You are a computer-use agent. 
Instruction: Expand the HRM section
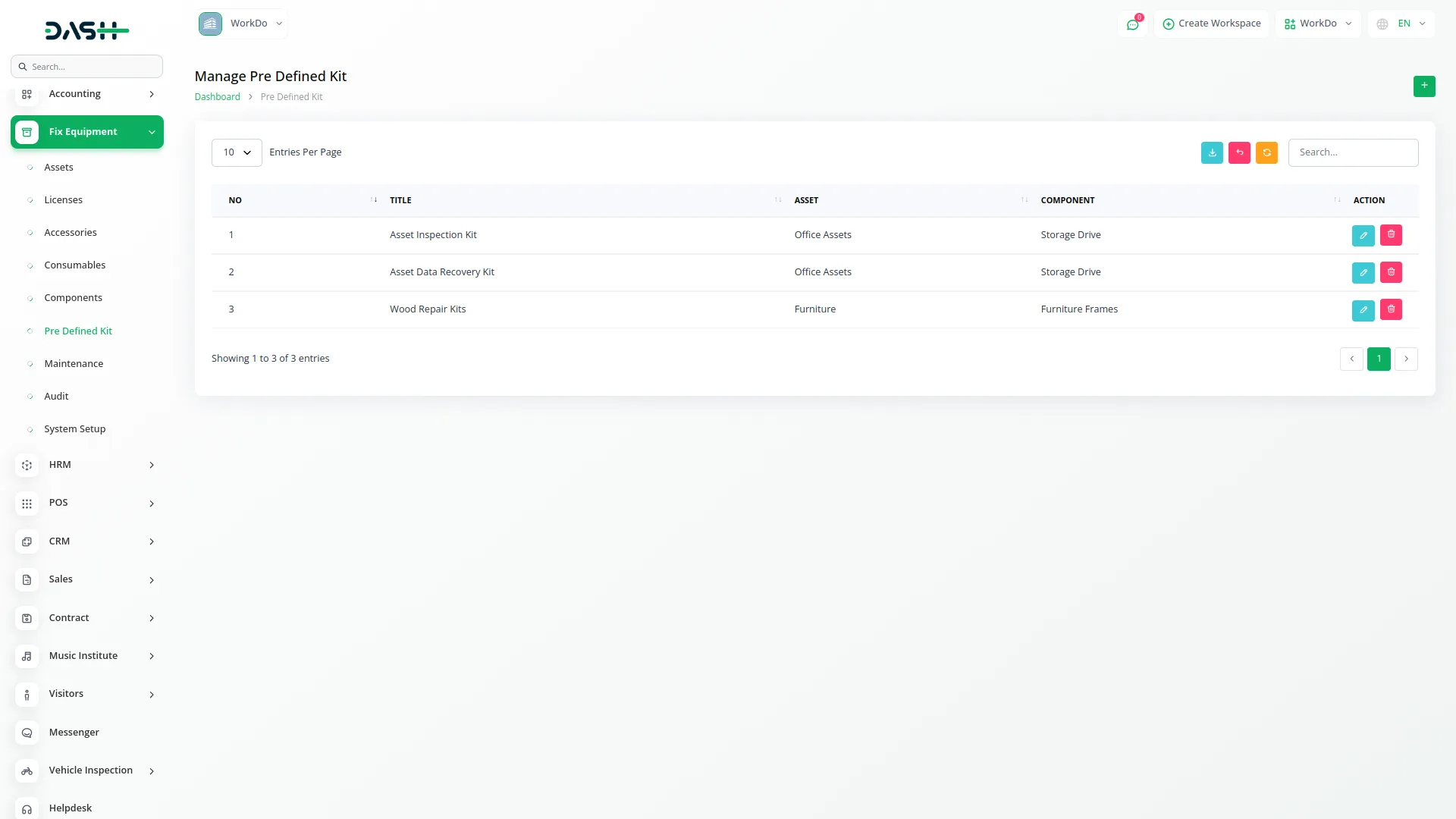[x=86, y=465]
